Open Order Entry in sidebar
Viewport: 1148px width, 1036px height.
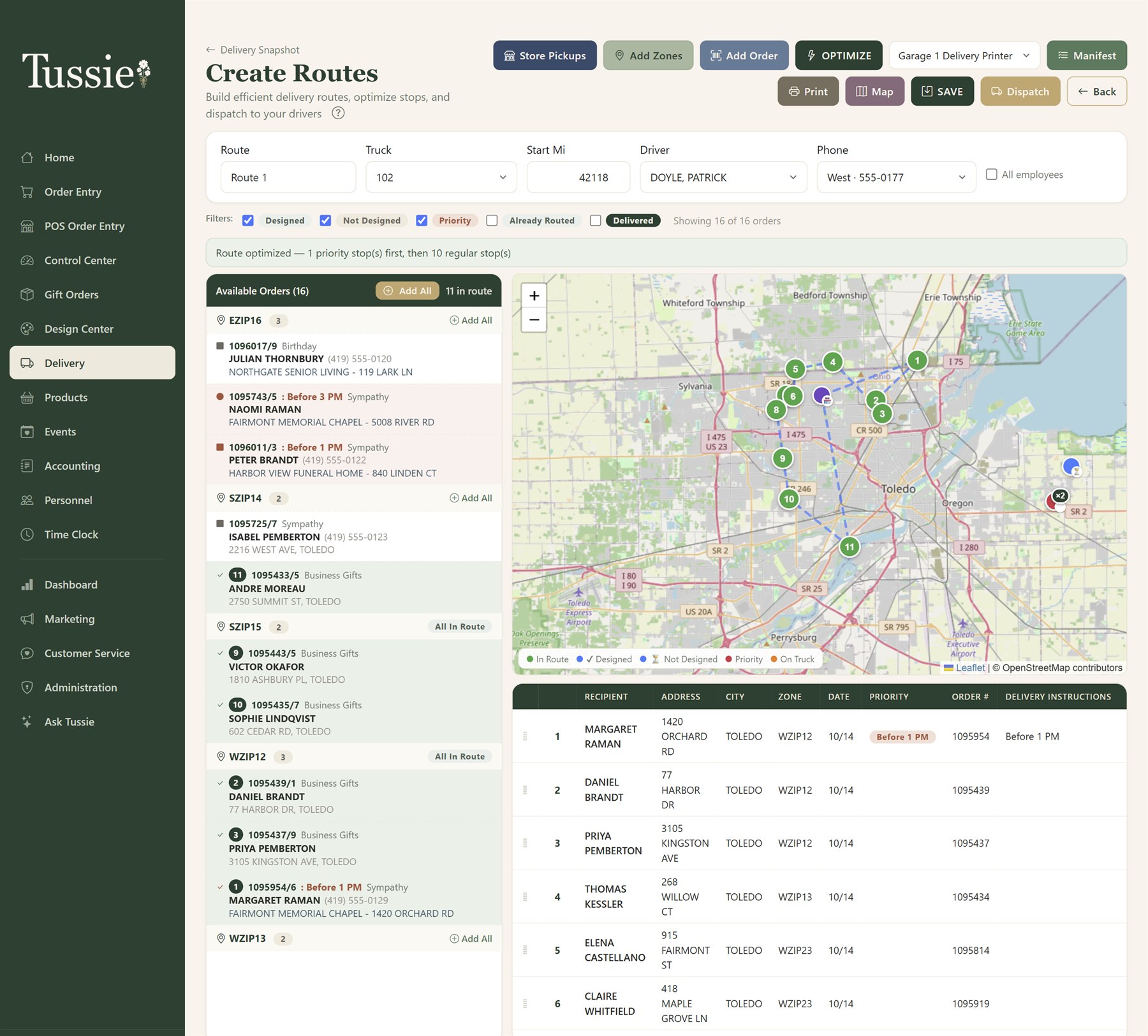point(92,192)
